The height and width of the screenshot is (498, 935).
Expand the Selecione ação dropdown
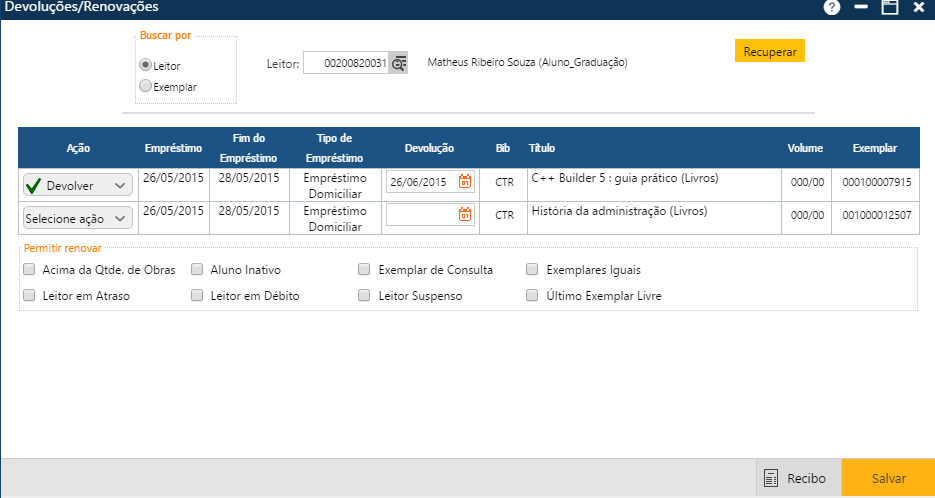(x=77, y=218)
